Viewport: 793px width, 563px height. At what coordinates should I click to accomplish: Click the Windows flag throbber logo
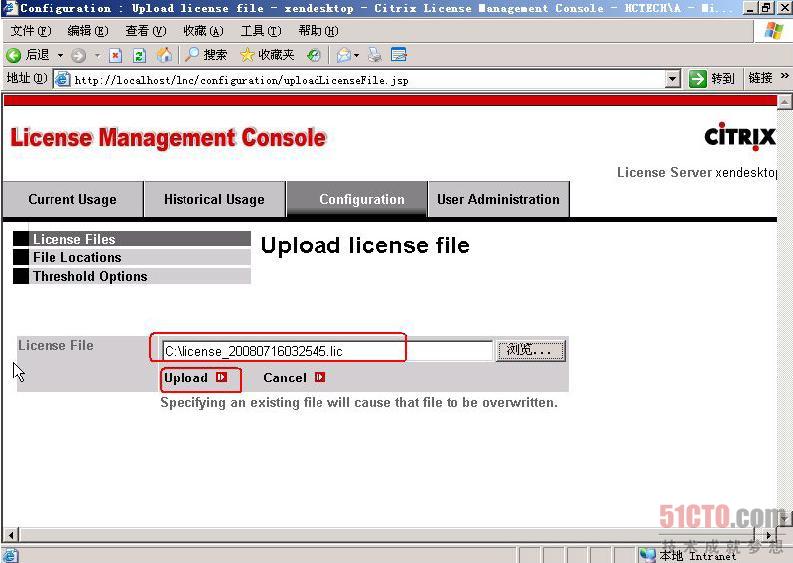774,31
